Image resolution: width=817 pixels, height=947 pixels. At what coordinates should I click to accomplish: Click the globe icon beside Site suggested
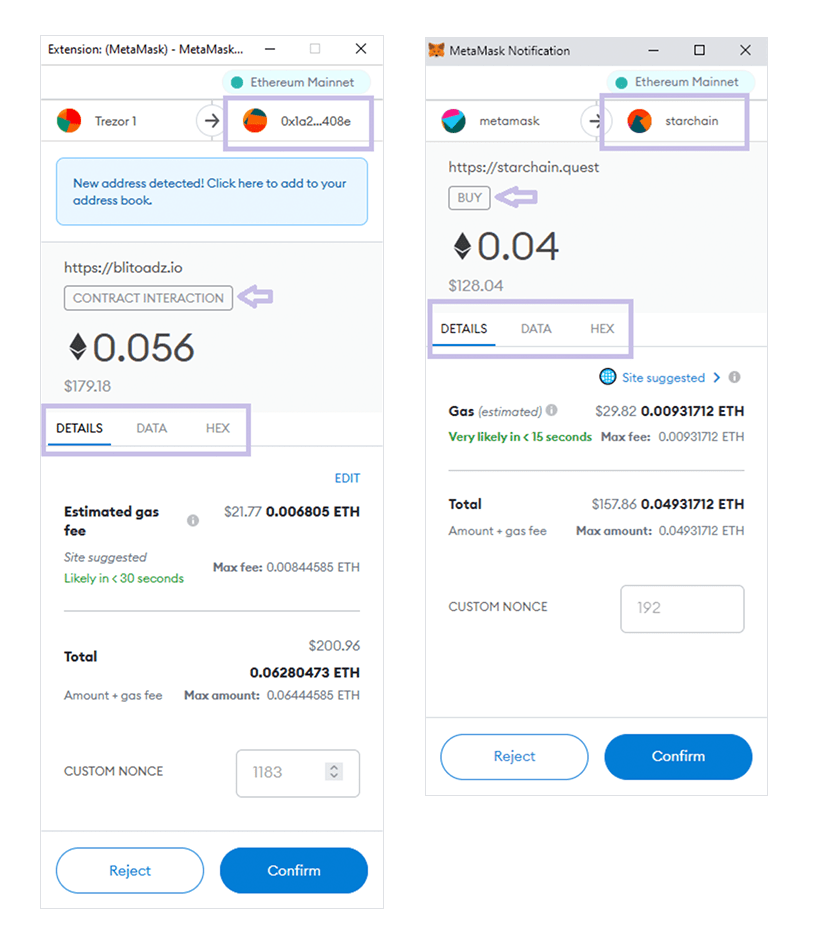click(x=607, y=377)
